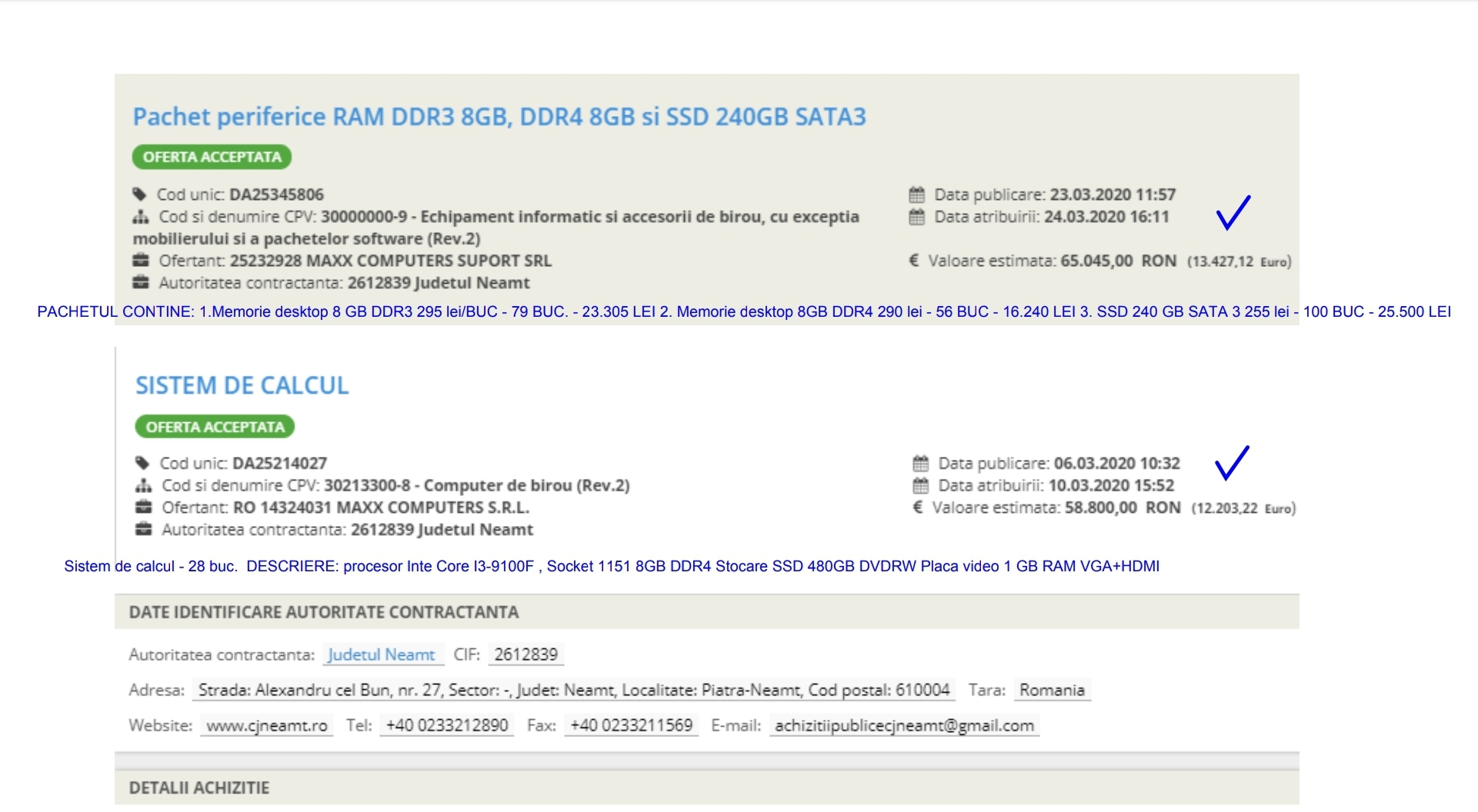Click the first OFERTA ACCEPTATA green badge

click(x=212, y=157)
